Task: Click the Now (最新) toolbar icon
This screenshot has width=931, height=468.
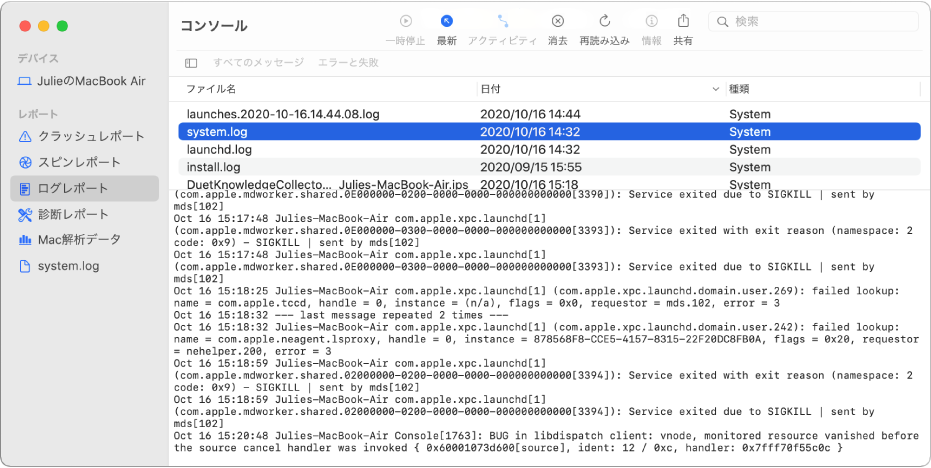Action: [x=446, y=21]
